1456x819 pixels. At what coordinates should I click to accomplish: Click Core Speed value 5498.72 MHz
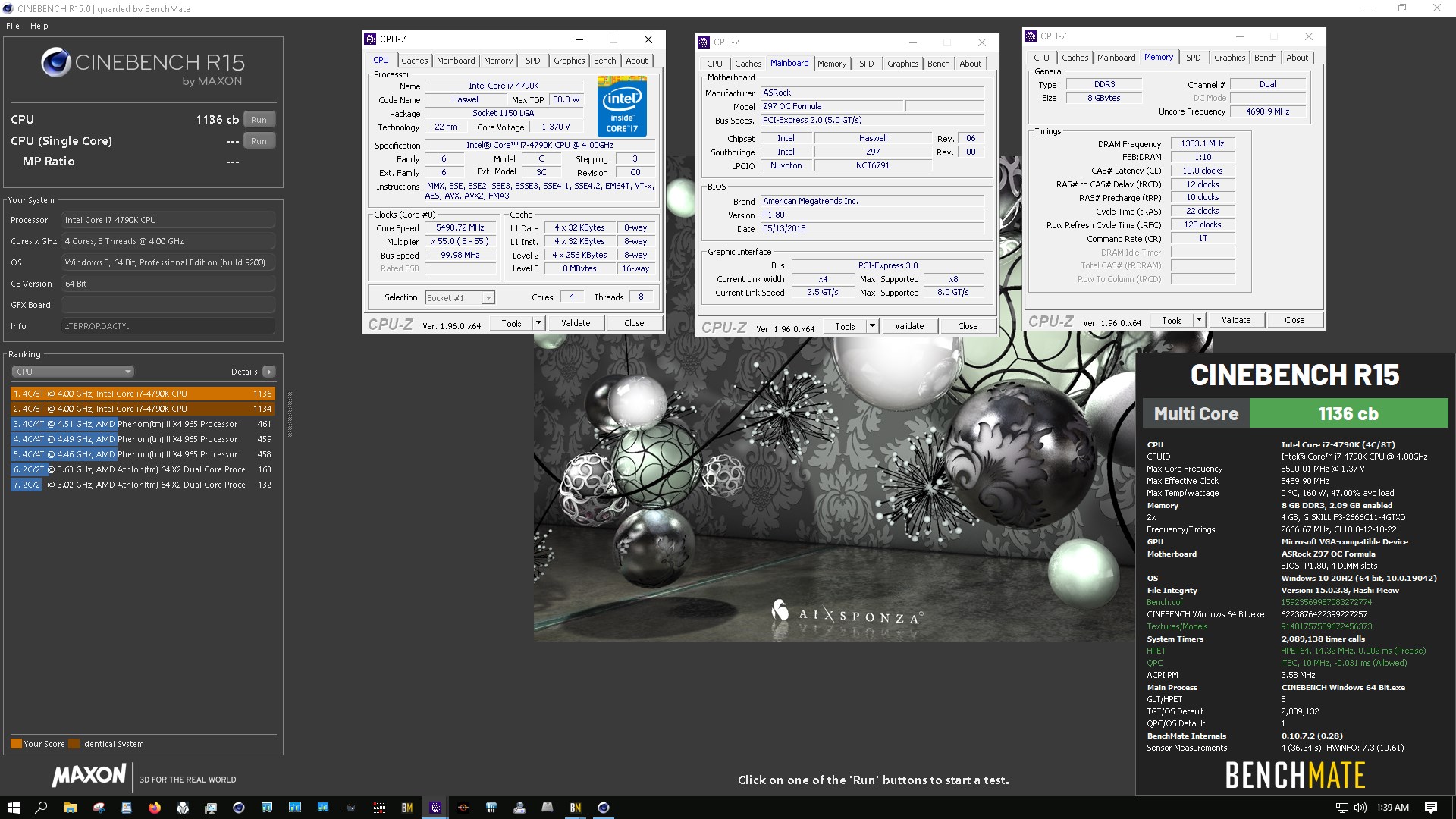[460, 227]
